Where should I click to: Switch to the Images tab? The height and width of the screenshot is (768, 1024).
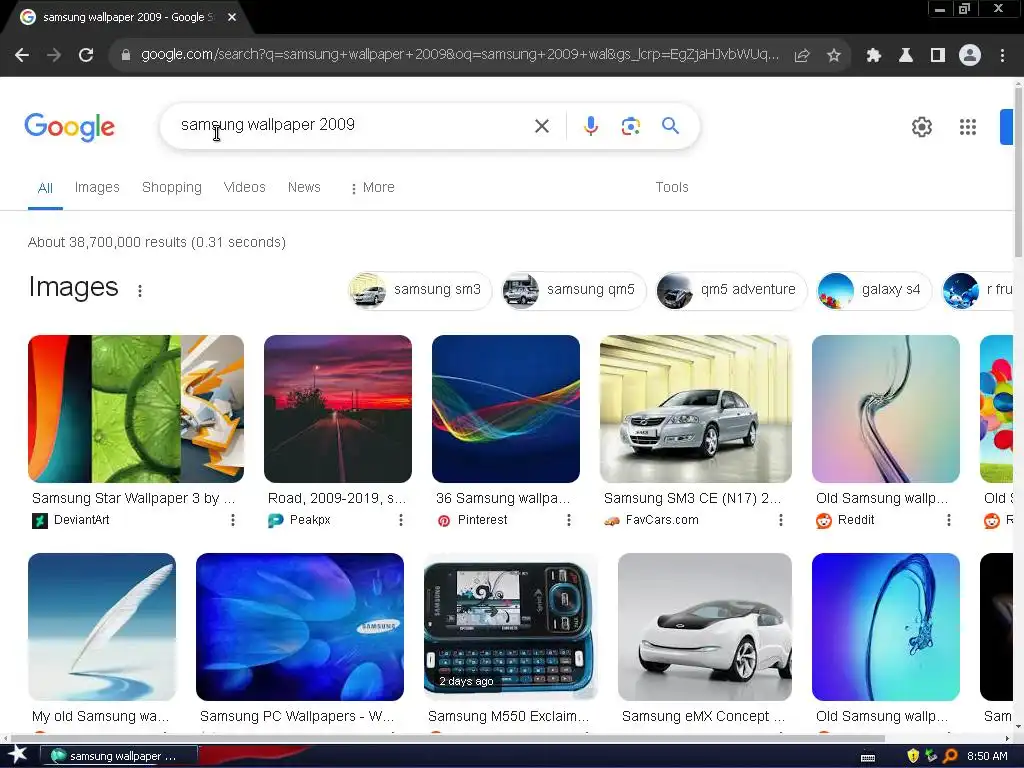click(97, 187)
